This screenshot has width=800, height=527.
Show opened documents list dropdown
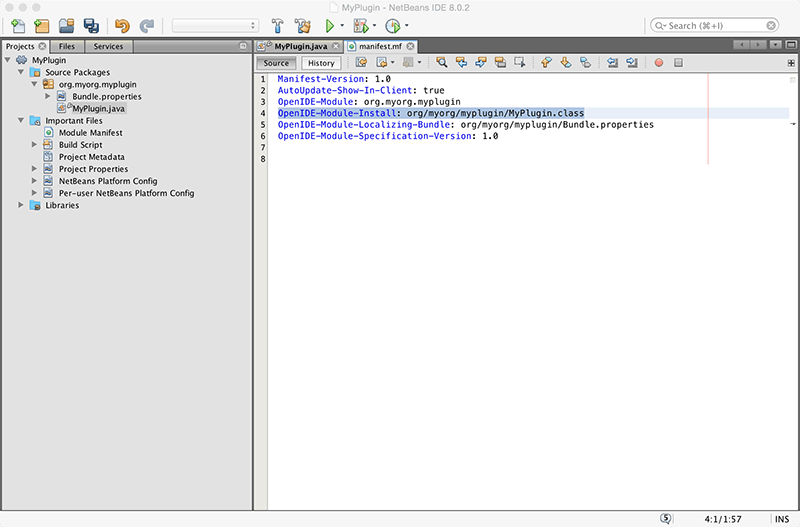click(x=776, y=45)
